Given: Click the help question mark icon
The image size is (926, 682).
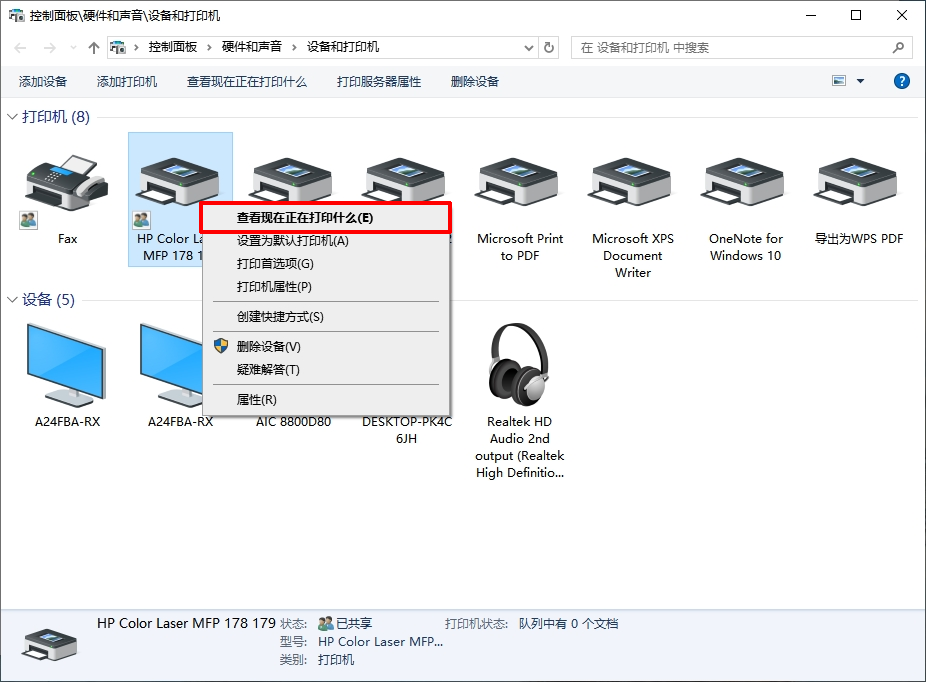Looking at the screenshot, I should click(x=901, y=81).
